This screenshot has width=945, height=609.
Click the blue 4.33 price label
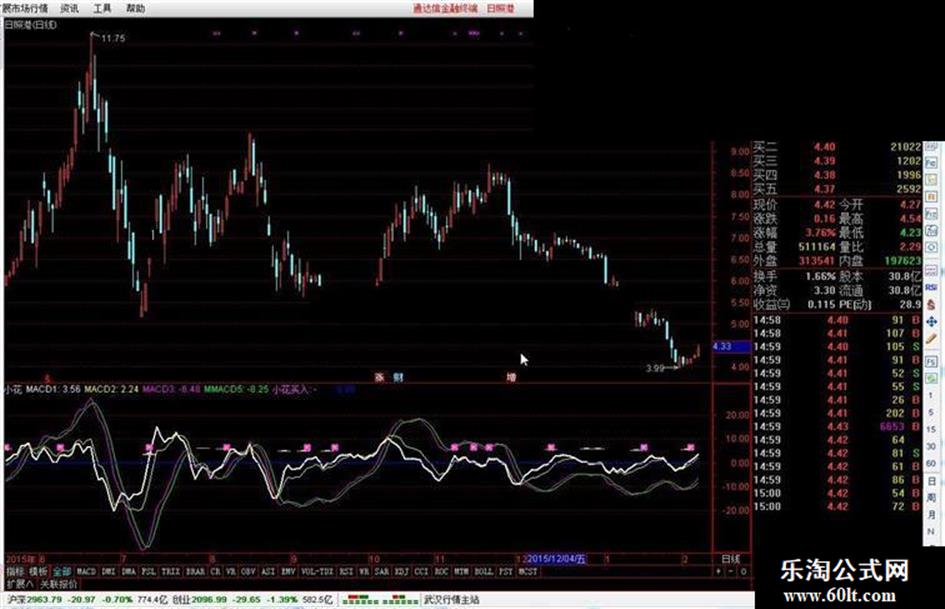point(730,346)
